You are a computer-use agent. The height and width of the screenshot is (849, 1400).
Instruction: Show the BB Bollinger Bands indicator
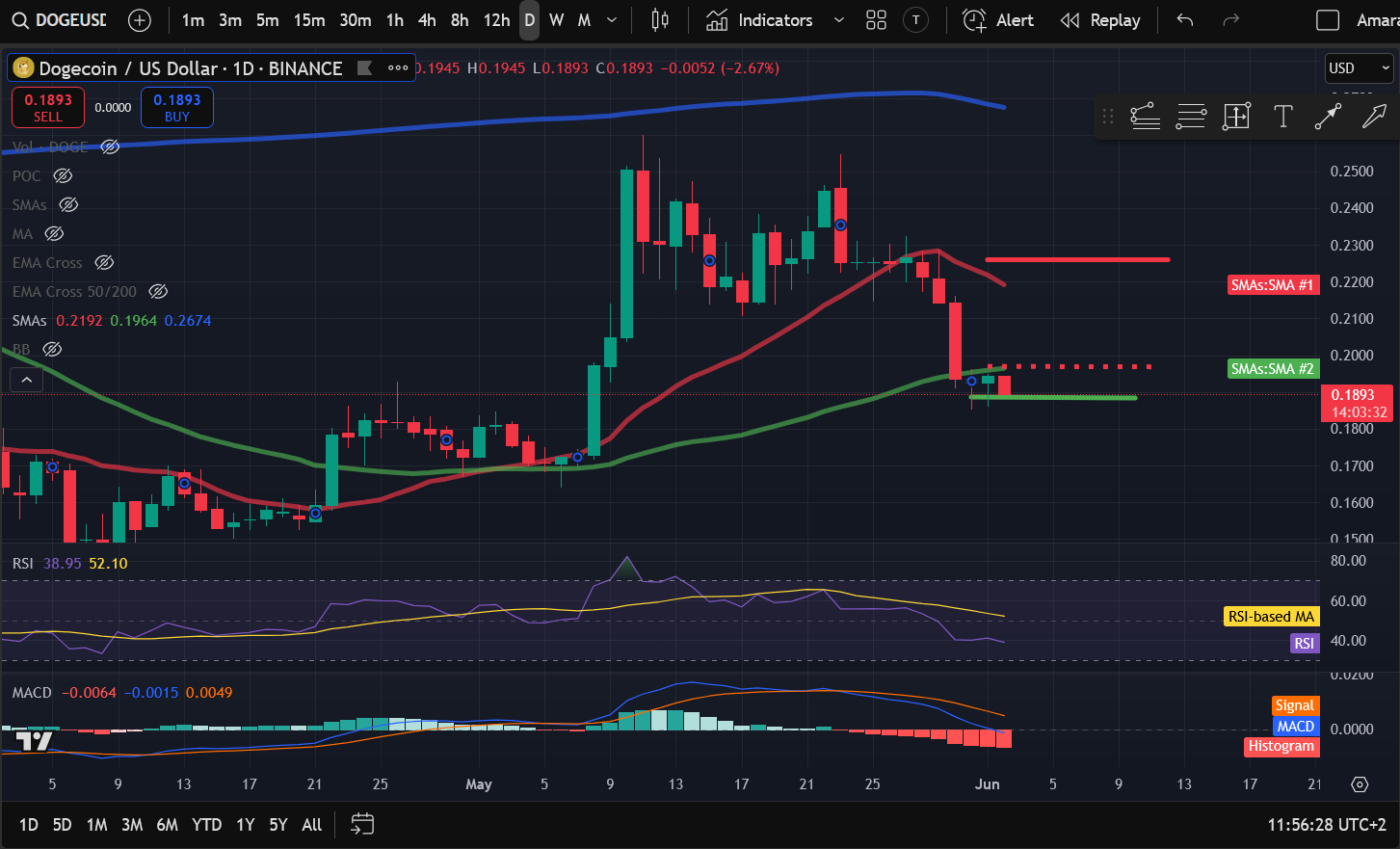tap(52, 349)
